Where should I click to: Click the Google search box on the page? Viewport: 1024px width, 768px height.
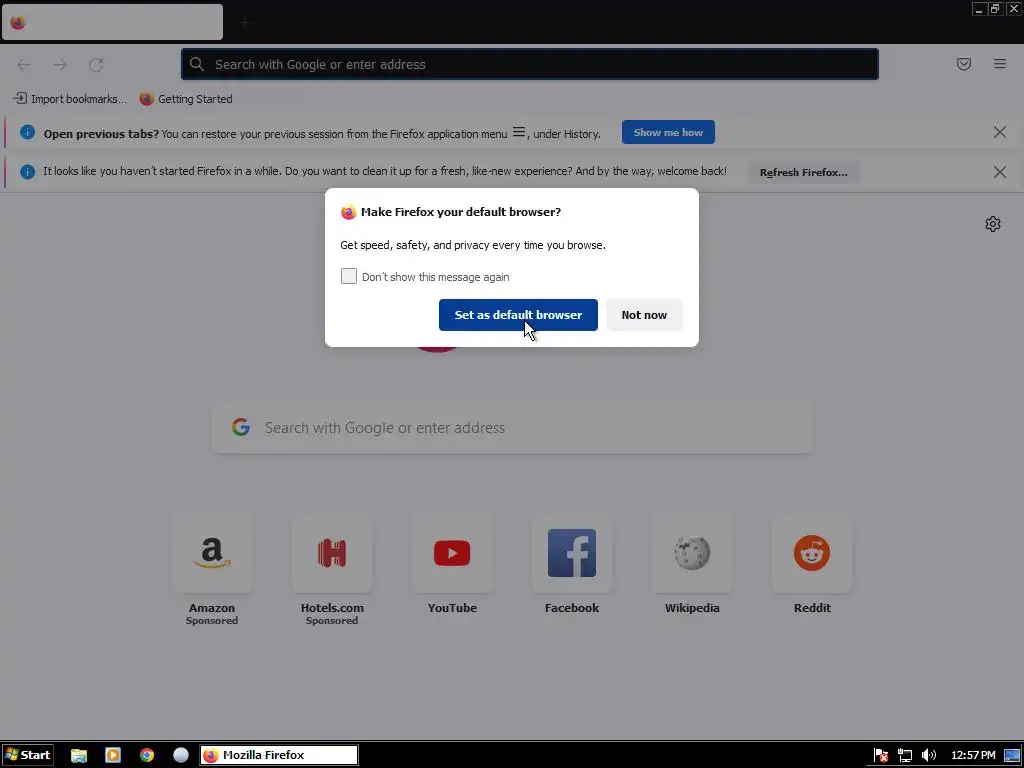512,428
